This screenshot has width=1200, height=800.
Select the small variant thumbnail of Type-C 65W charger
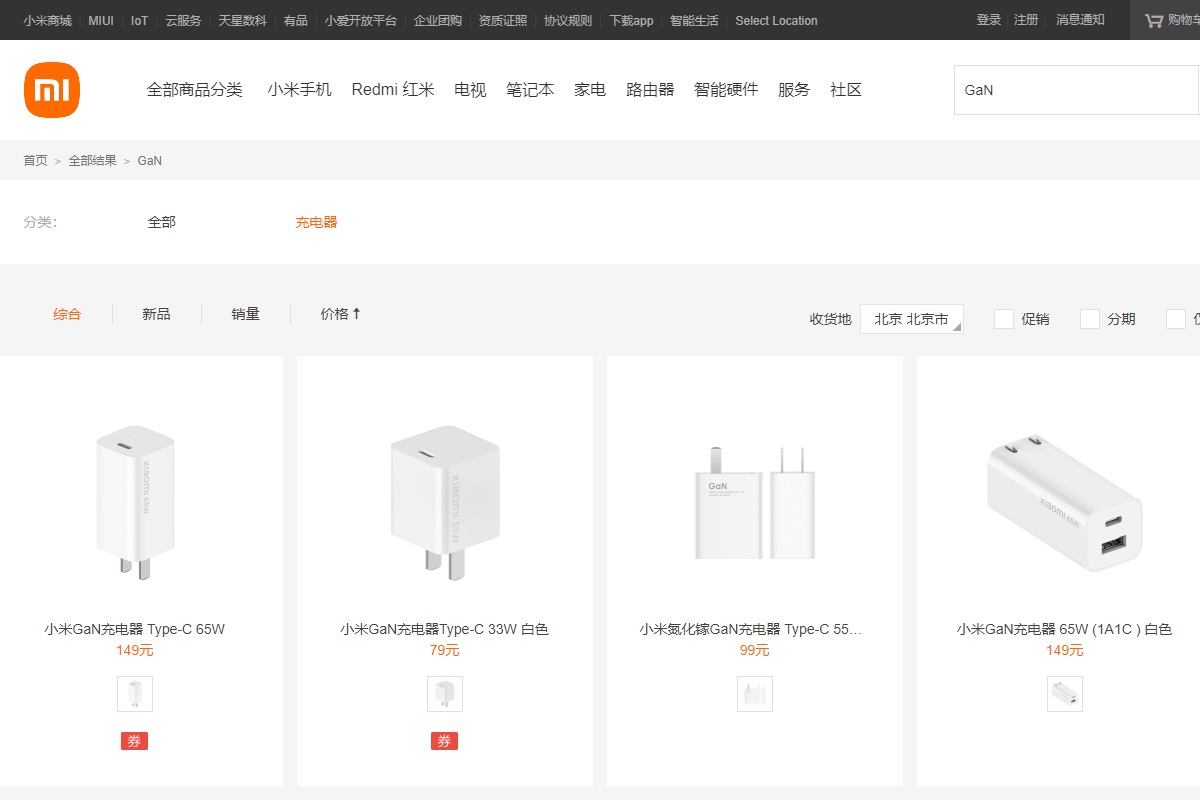(135, 694)
